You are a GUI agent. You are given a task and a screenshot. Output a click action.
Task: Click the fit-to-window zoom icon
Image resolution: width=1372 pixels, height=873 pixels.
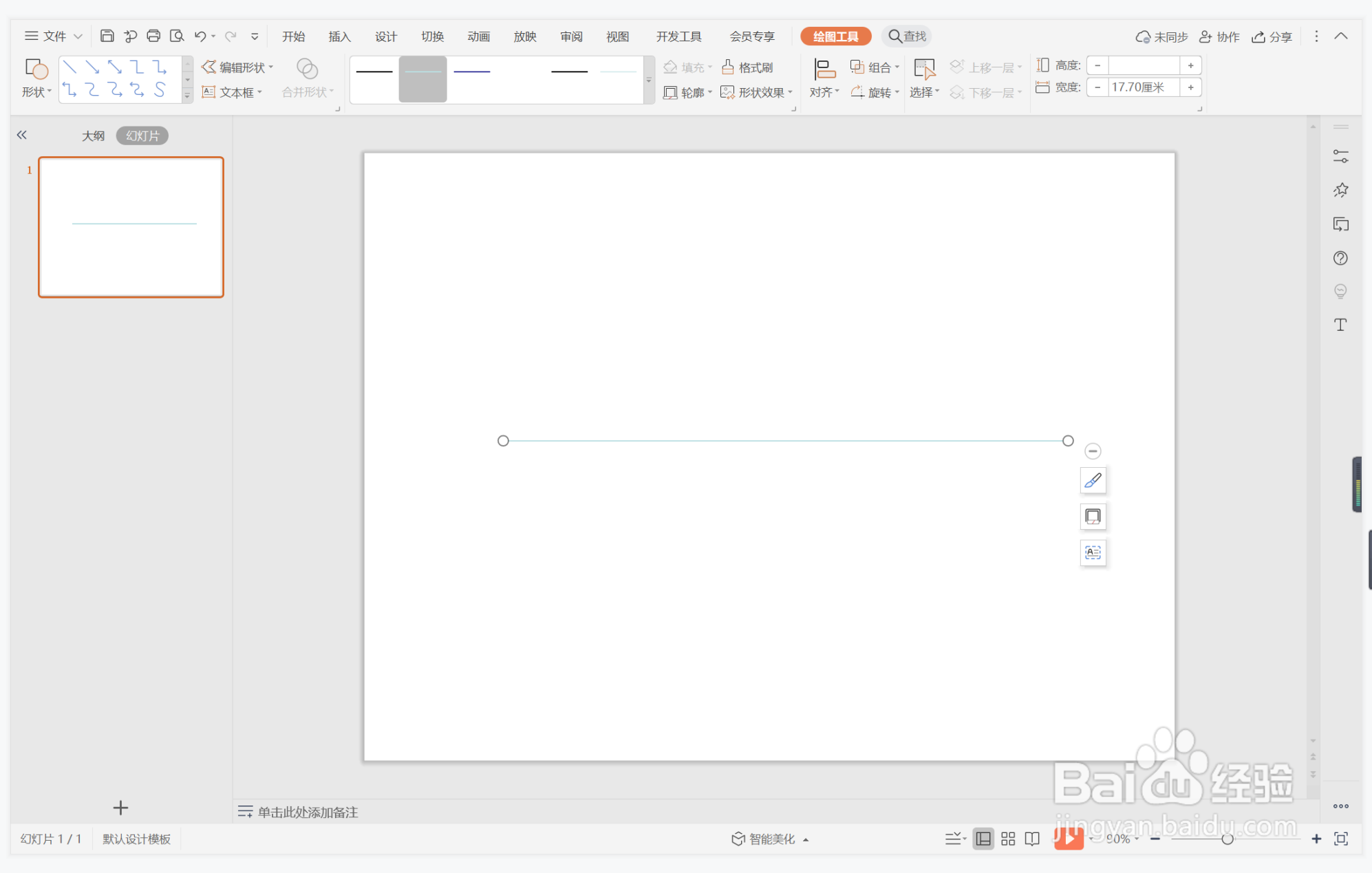(x=1341, y=839)
